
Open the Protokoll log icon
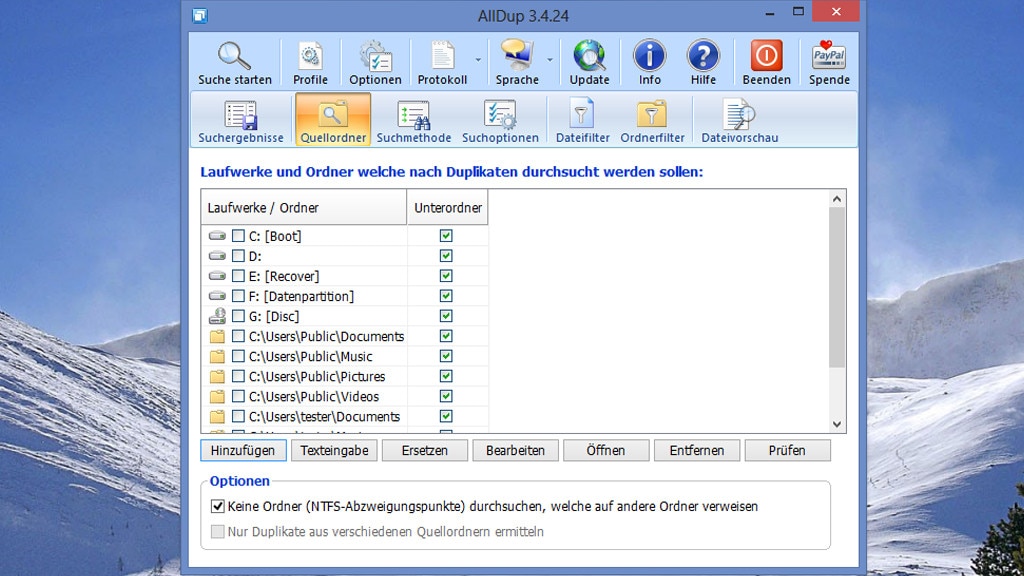(x=442, y=56)
